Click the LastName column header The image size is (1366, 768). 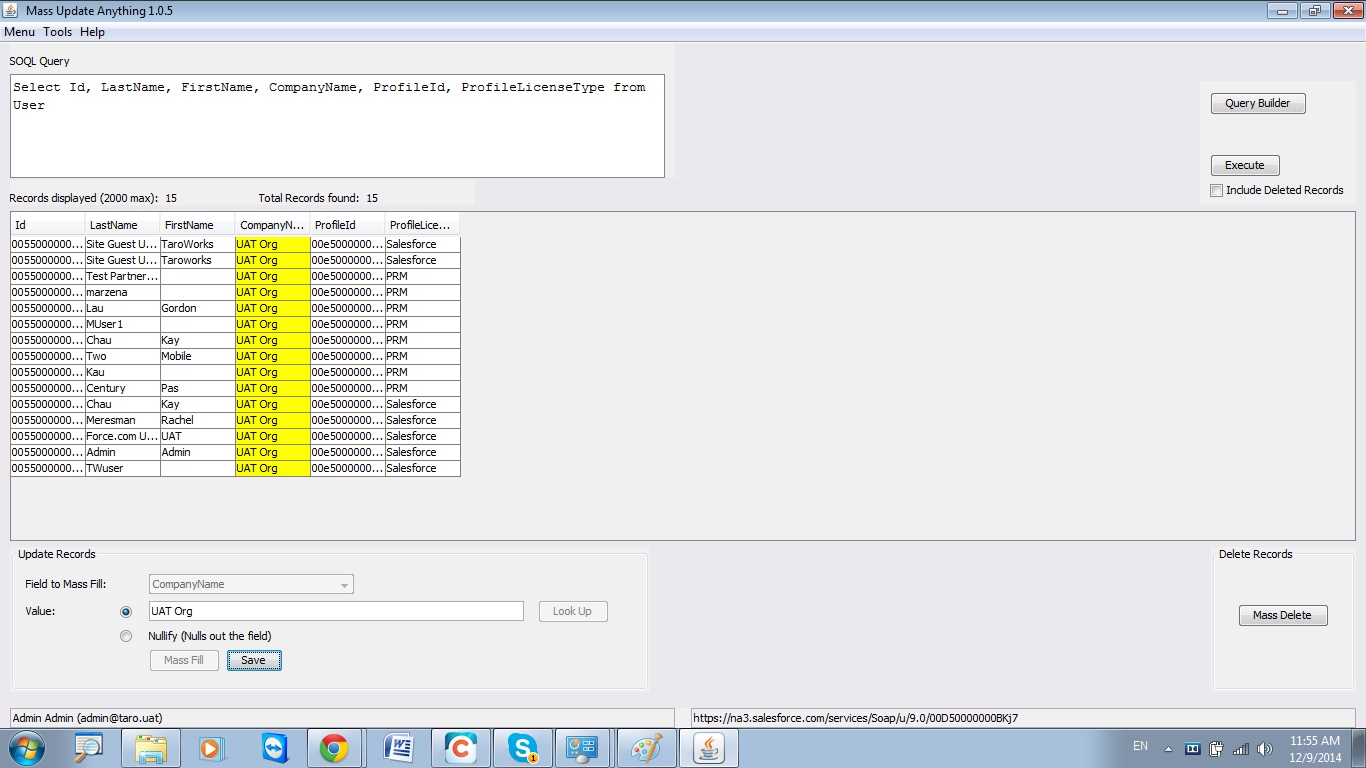[123, 225]
